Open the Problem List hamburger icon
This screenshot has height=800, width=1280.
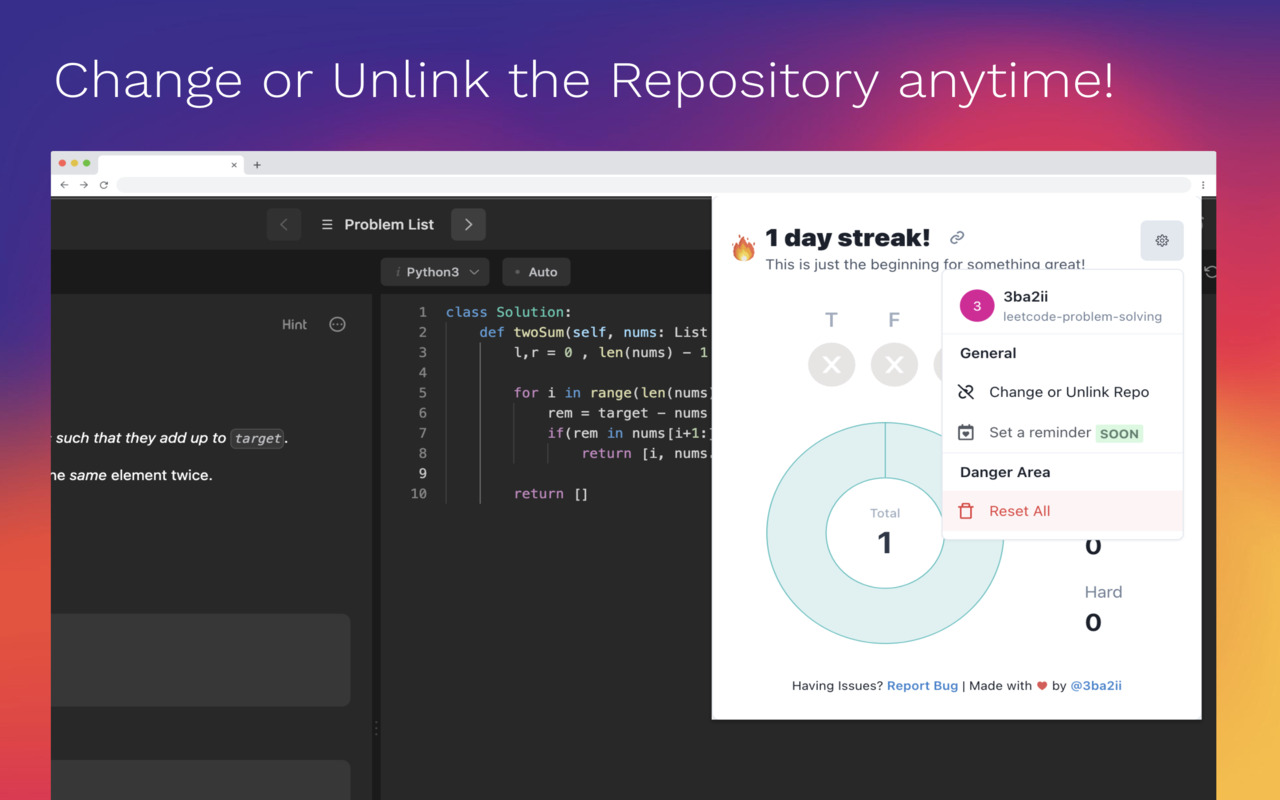(326, 224)
